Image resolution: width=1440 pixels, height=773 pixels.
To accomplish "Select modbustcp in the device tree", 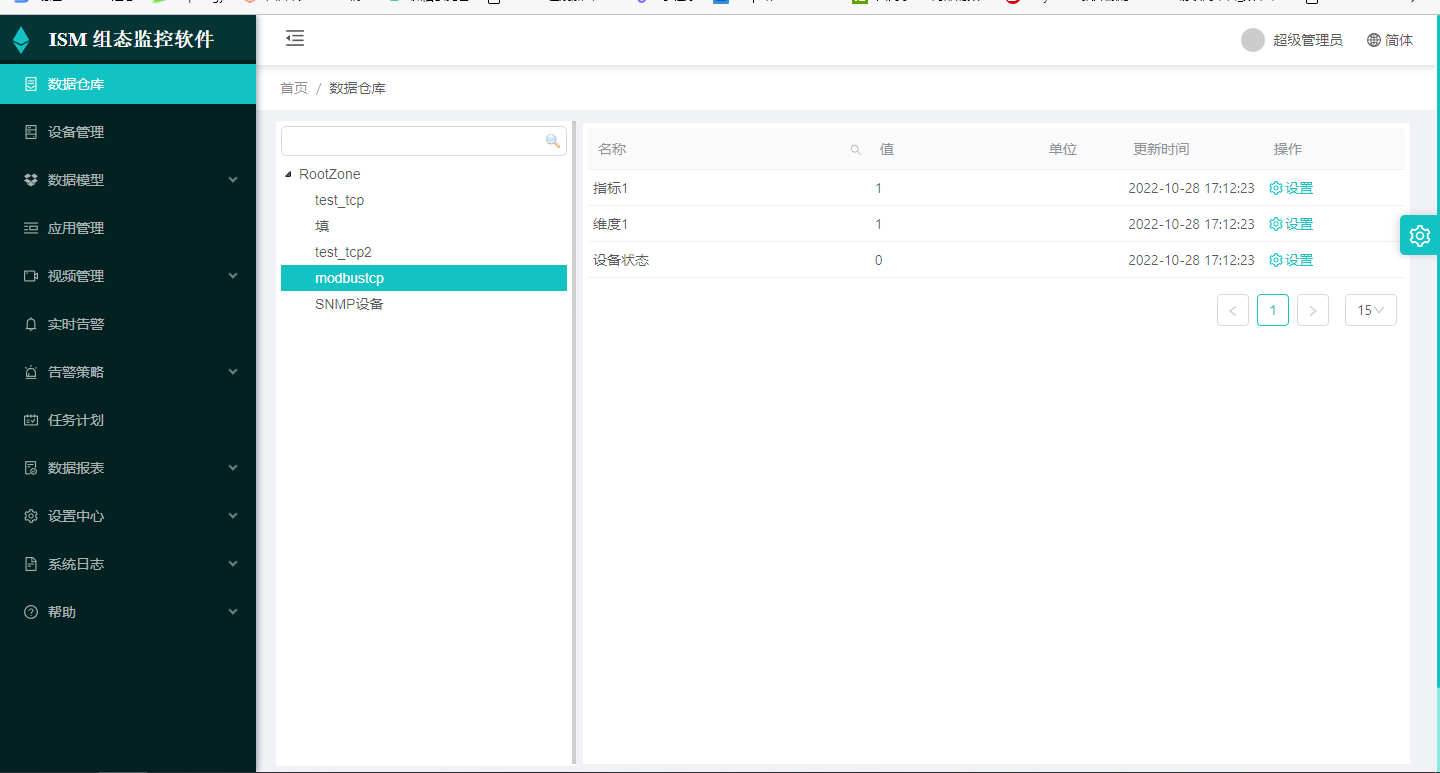I will pyautogui.click(x=424, y=278).
